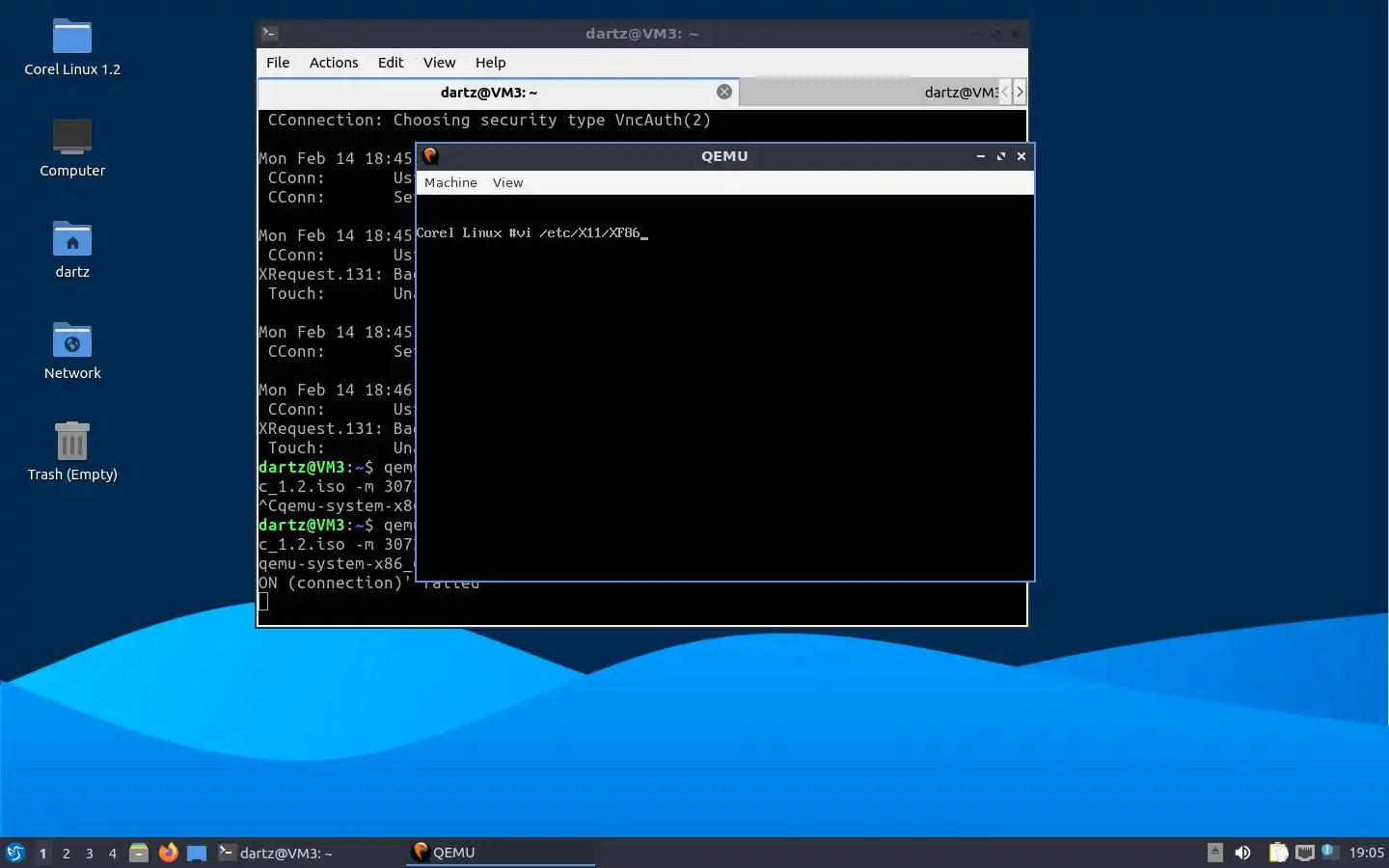Open the volume control tray icon
The image size is (1389, 868).
(x=1243, y=853)
